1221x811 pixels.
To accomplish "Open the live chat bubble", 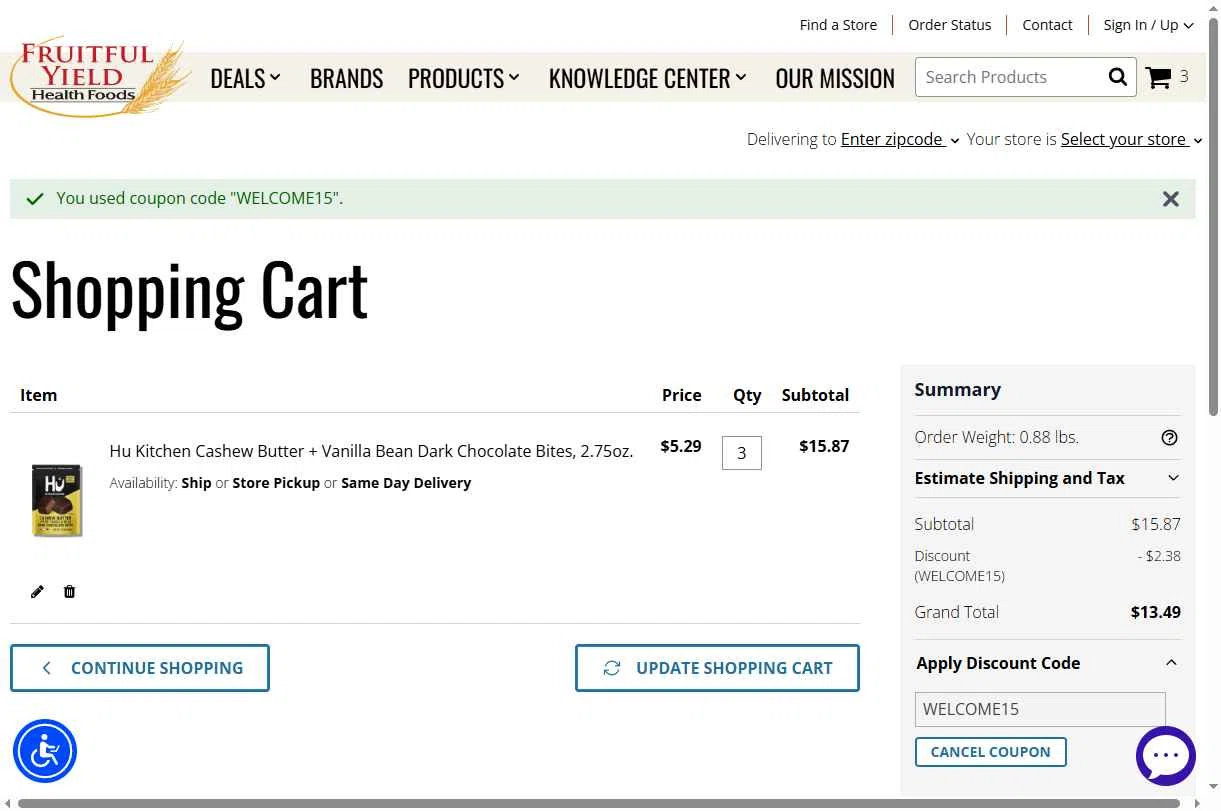I will coord(1166,756).
